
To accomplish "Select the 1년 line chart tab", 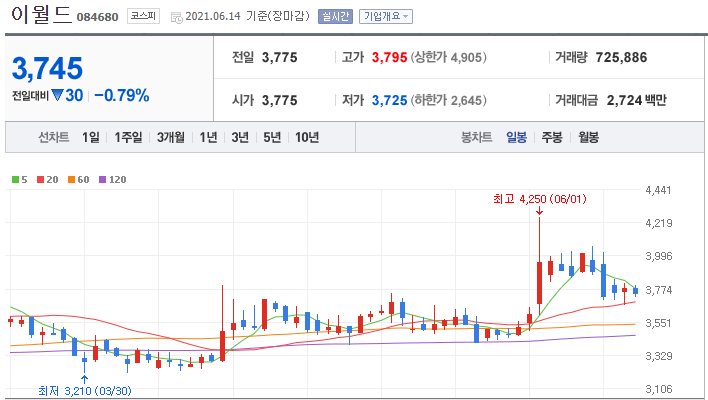I will (x=208, y=137).
